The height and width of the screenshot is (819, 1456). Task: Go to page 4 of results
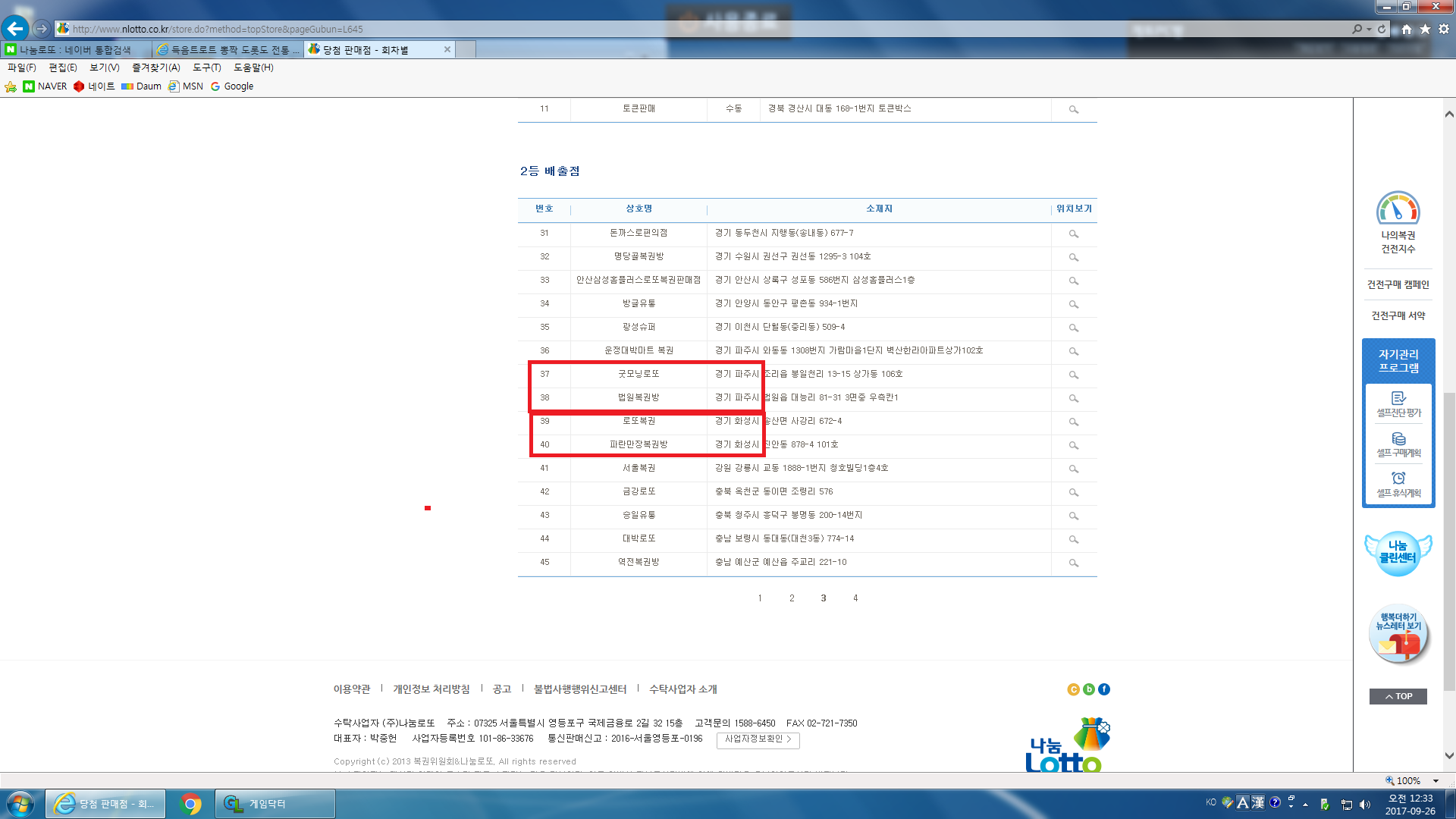[x=855, y=598]
